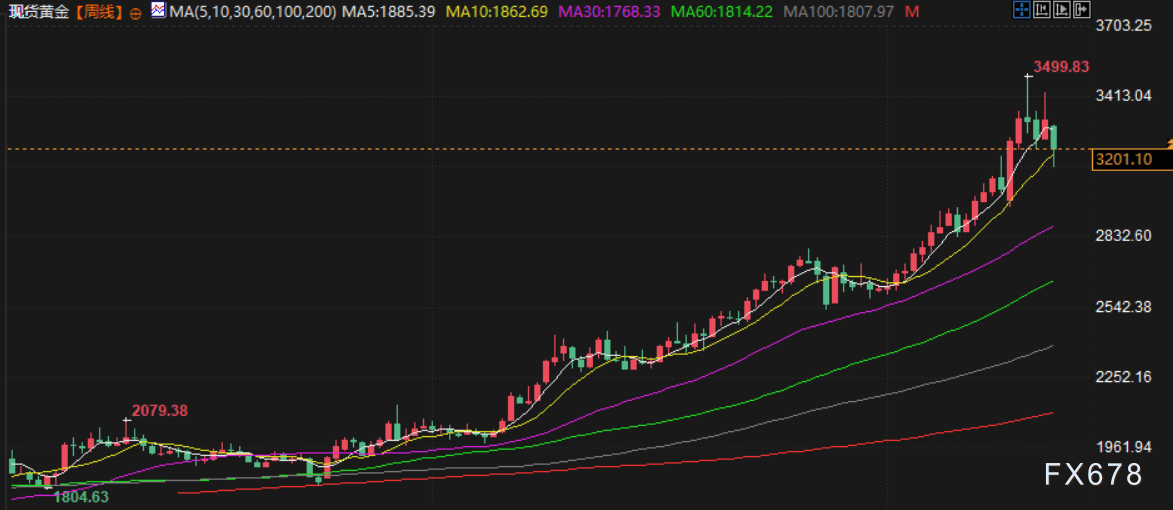Click the 3499.83 high price marker
Viewport: 1173px width, 510px height.
tap(1061, 67)
